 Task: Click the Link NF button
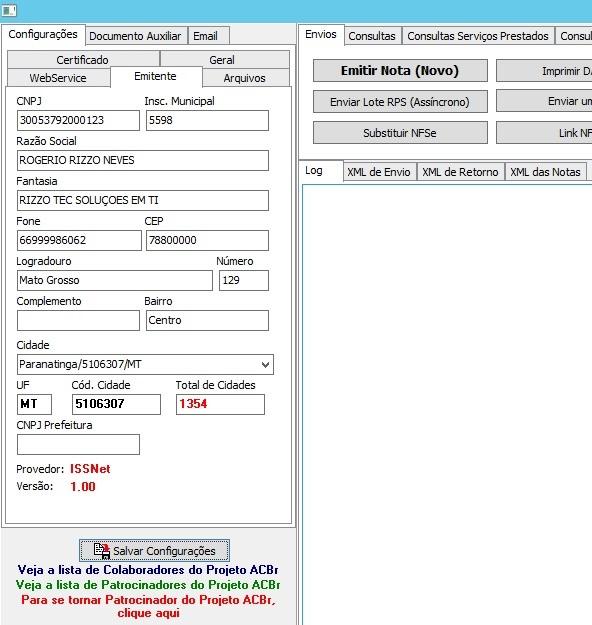(544, 133)
